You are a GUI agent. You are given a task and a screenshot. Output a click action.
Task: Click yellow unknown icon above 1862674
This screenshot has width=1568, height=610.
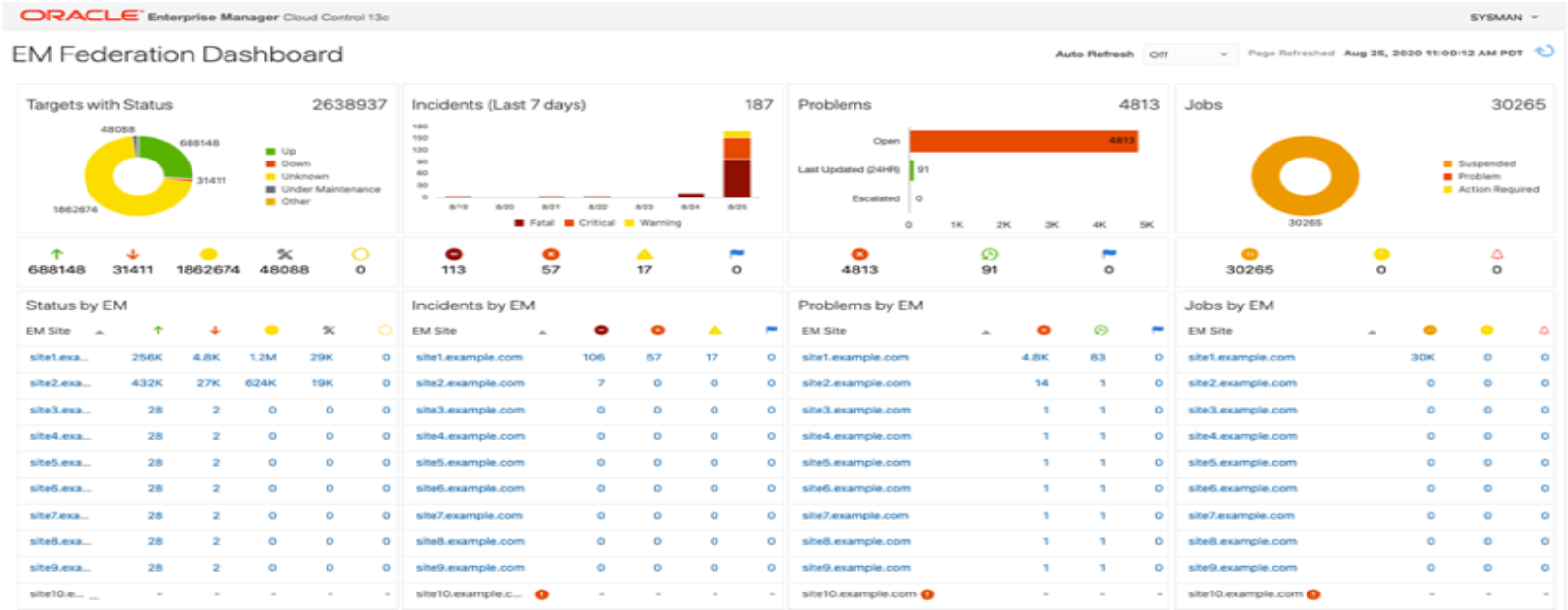(208, 254)
